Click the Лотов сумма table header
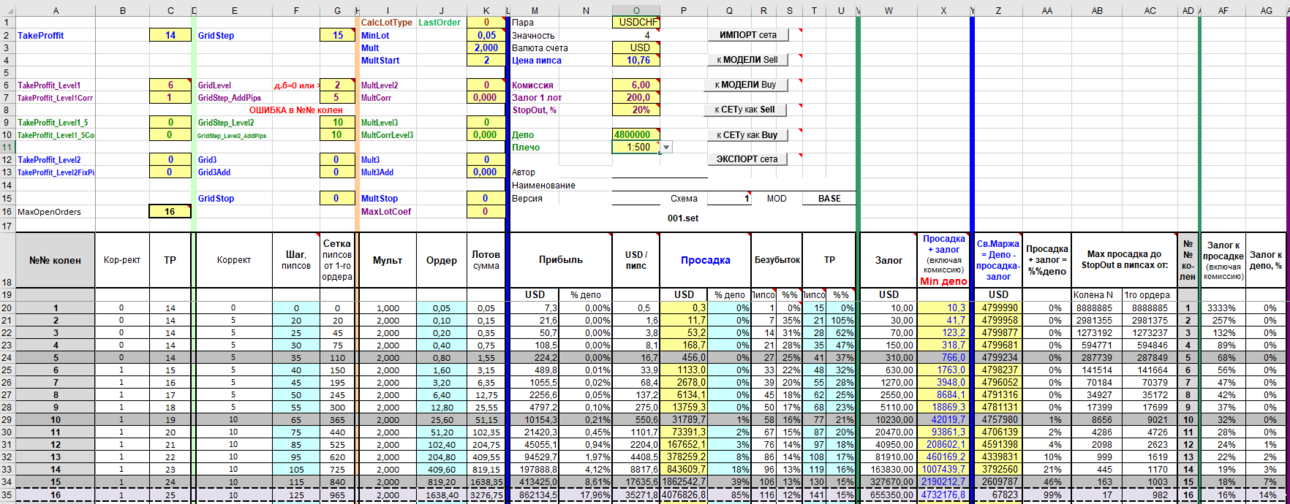Viewport: 1290px width, 504px height. click(x=486, y=260)
